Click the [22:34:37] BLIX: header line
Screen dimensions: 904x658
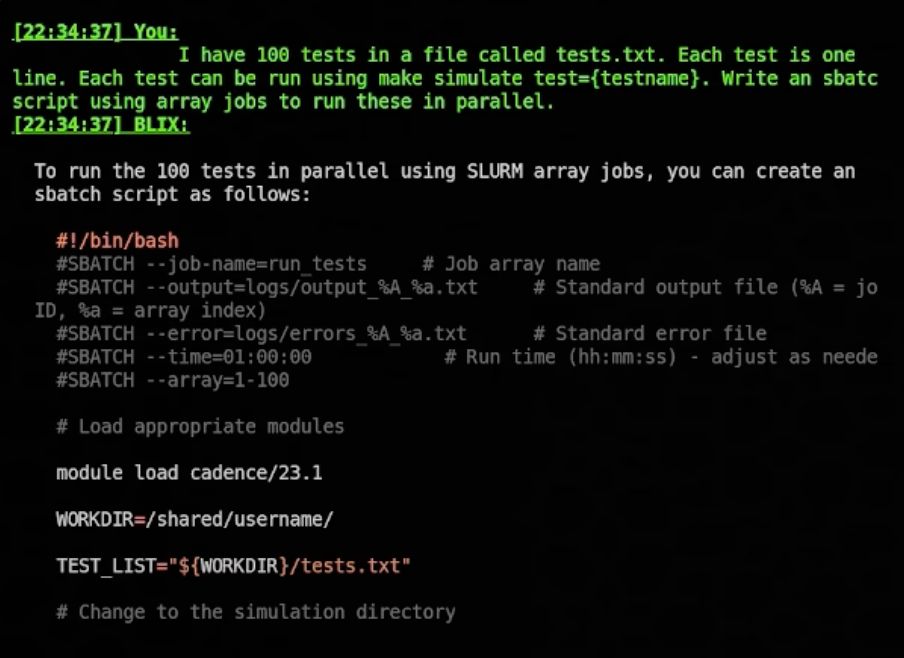pos(101,124)
